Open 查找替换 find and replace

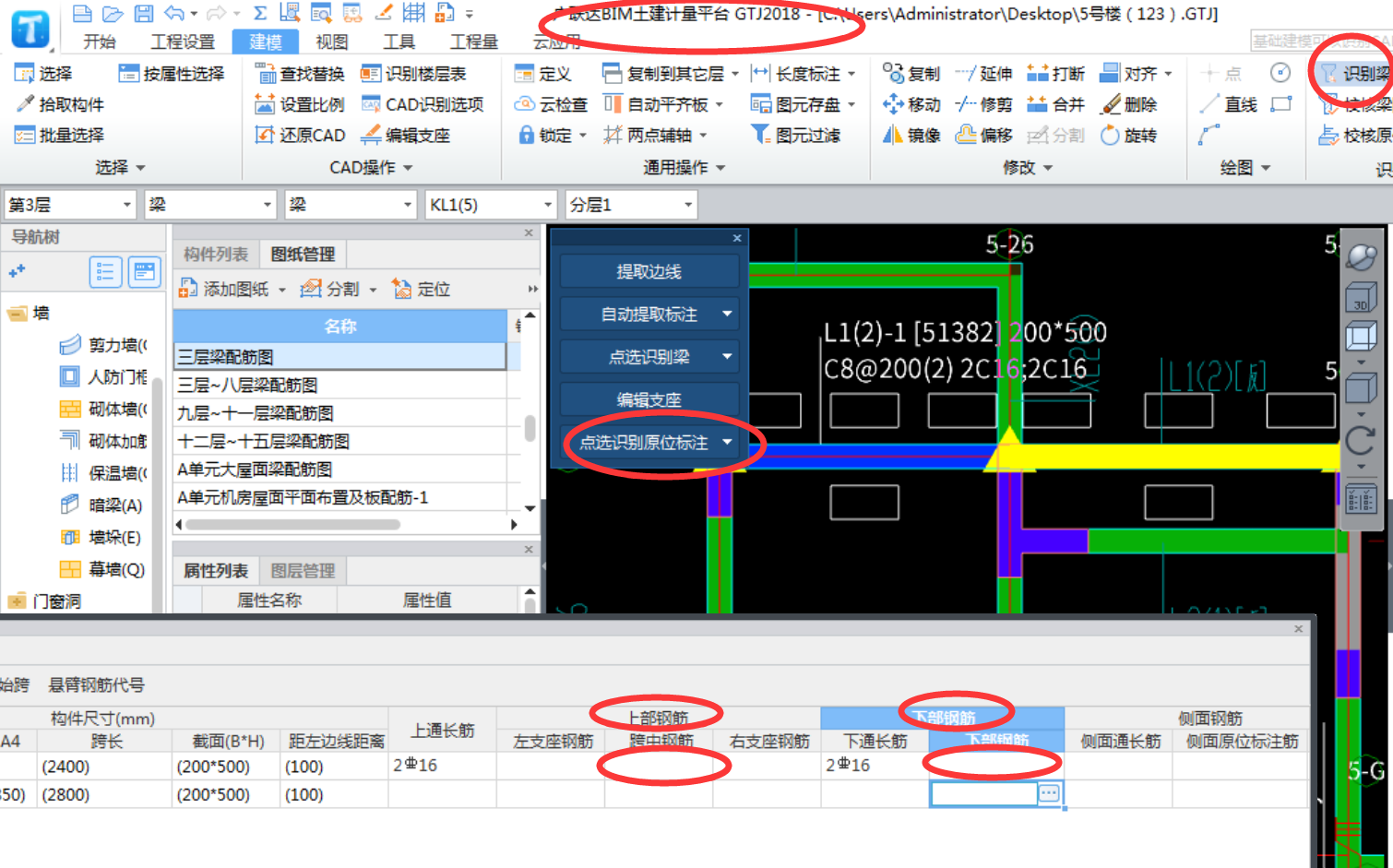300,74
